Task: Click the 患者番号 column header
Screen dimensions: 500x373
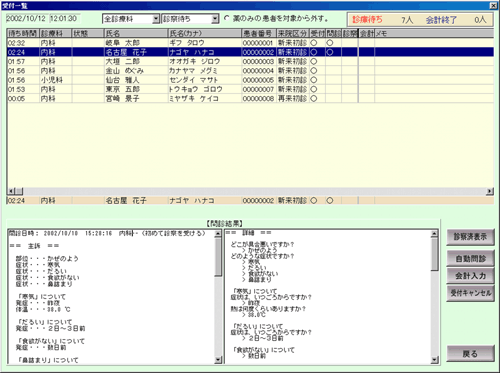Action: pyautogui.click(x=259, y=33)
